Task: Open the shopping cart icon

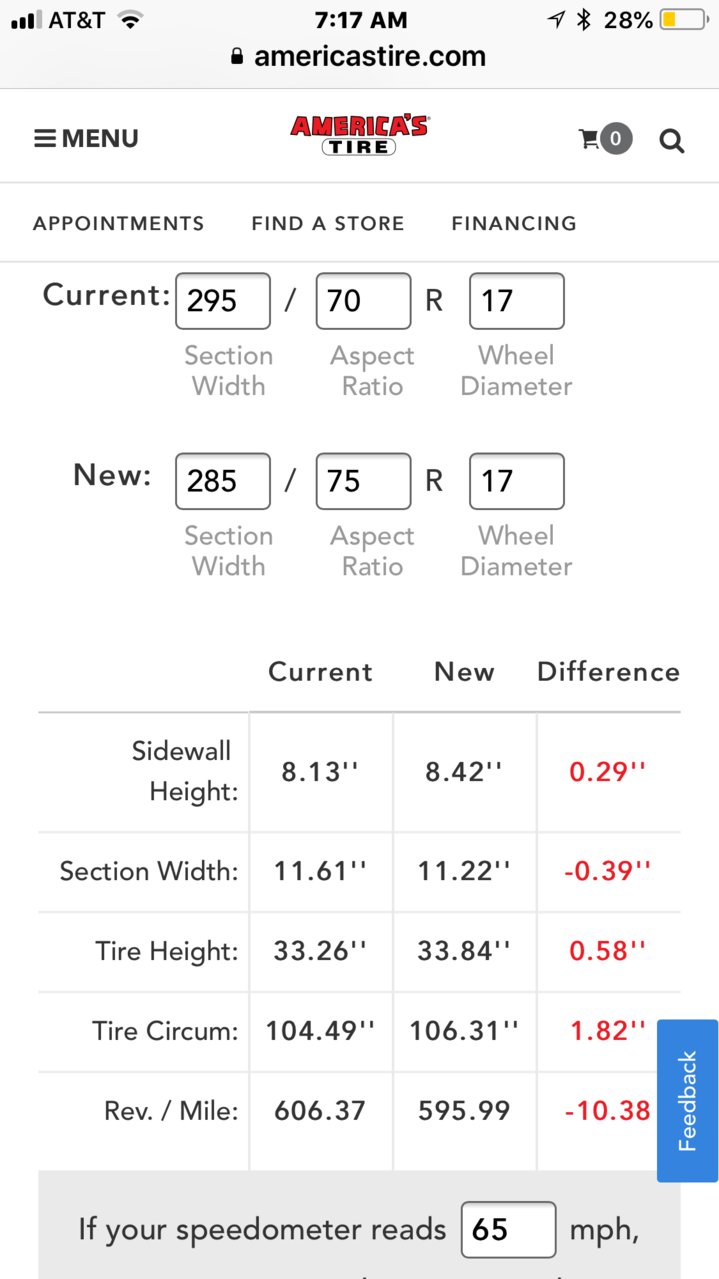Action: click(x=605, y=139)
